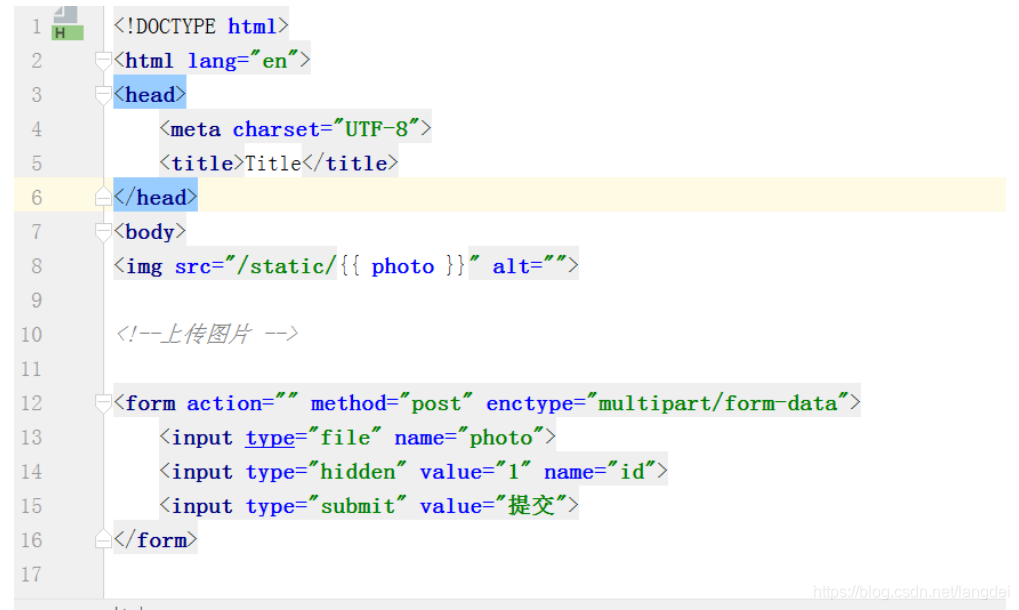Collapse the html tag fold marker on line 2
Image resolution: width=1019 pixels, height=610 pixels.
(x=103, y=61)
